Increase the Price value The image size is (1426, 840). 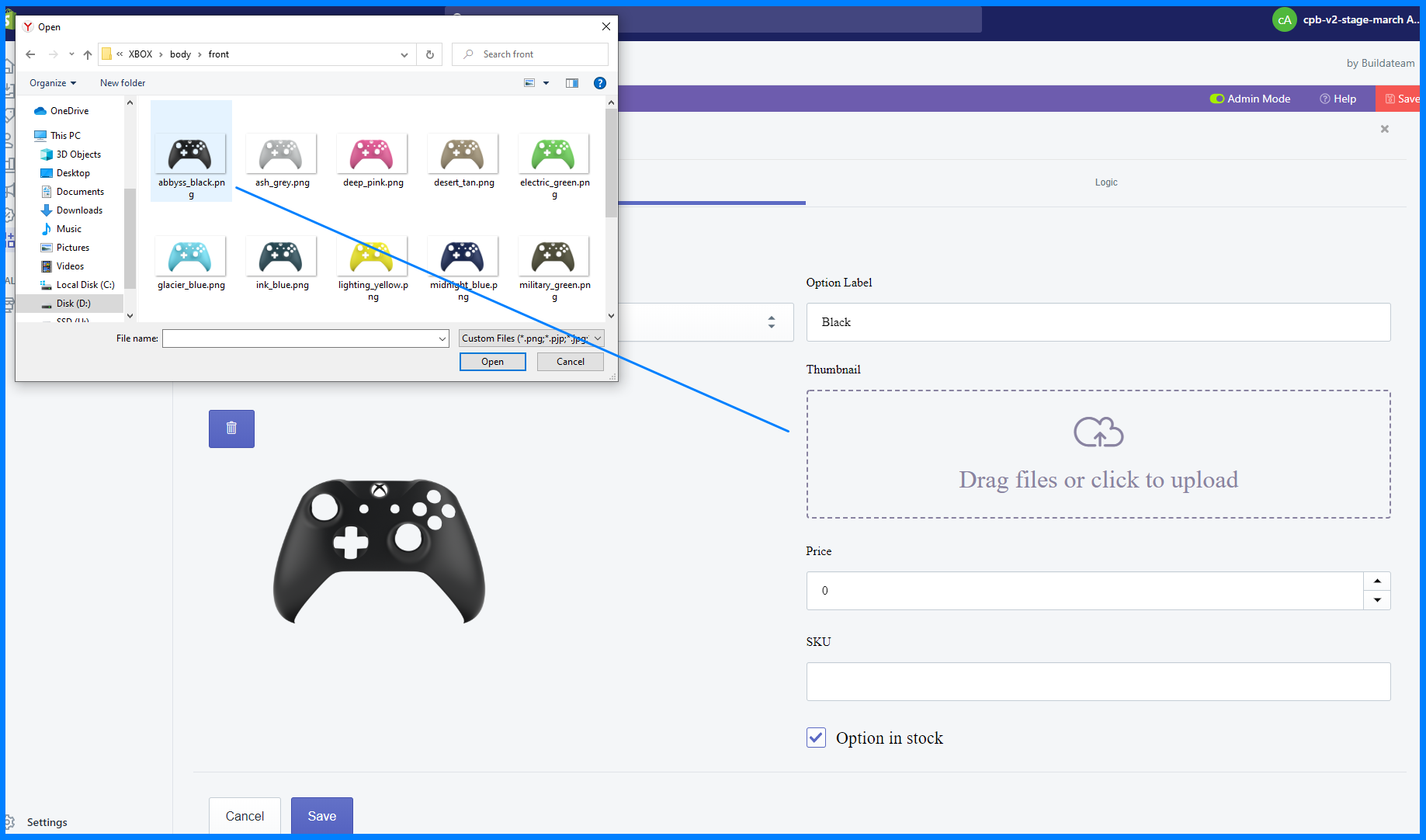[1377, 581]
